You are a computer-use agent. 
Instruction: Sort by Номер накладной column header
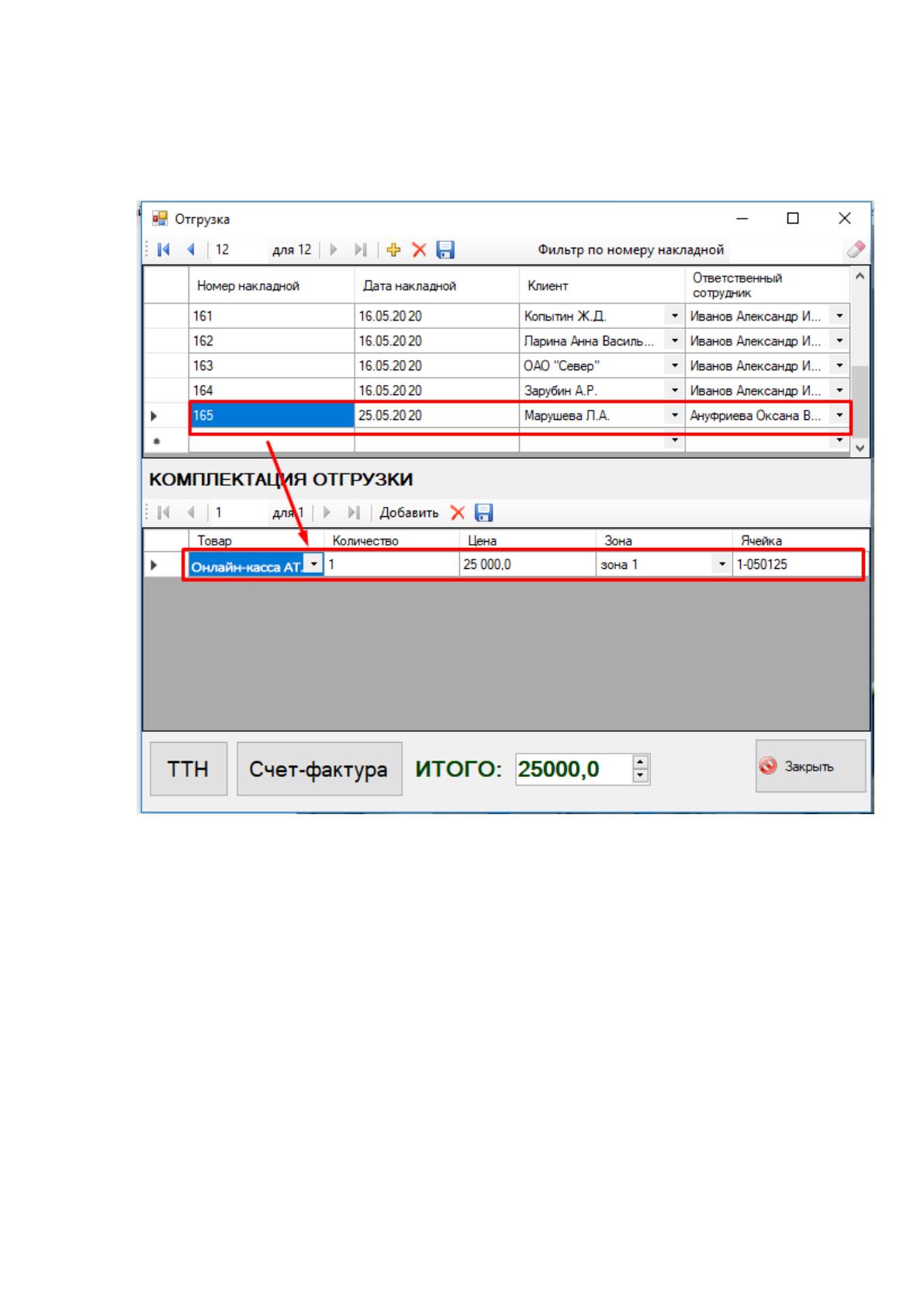pos(272,286)
